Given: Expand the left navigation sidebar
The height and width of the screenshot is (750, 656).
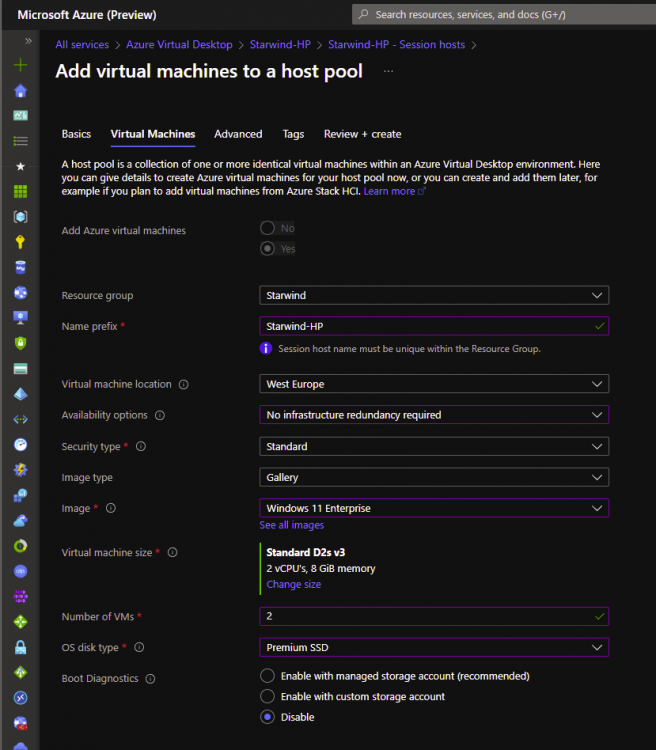Looking at the screenshot, I should 28,41.
